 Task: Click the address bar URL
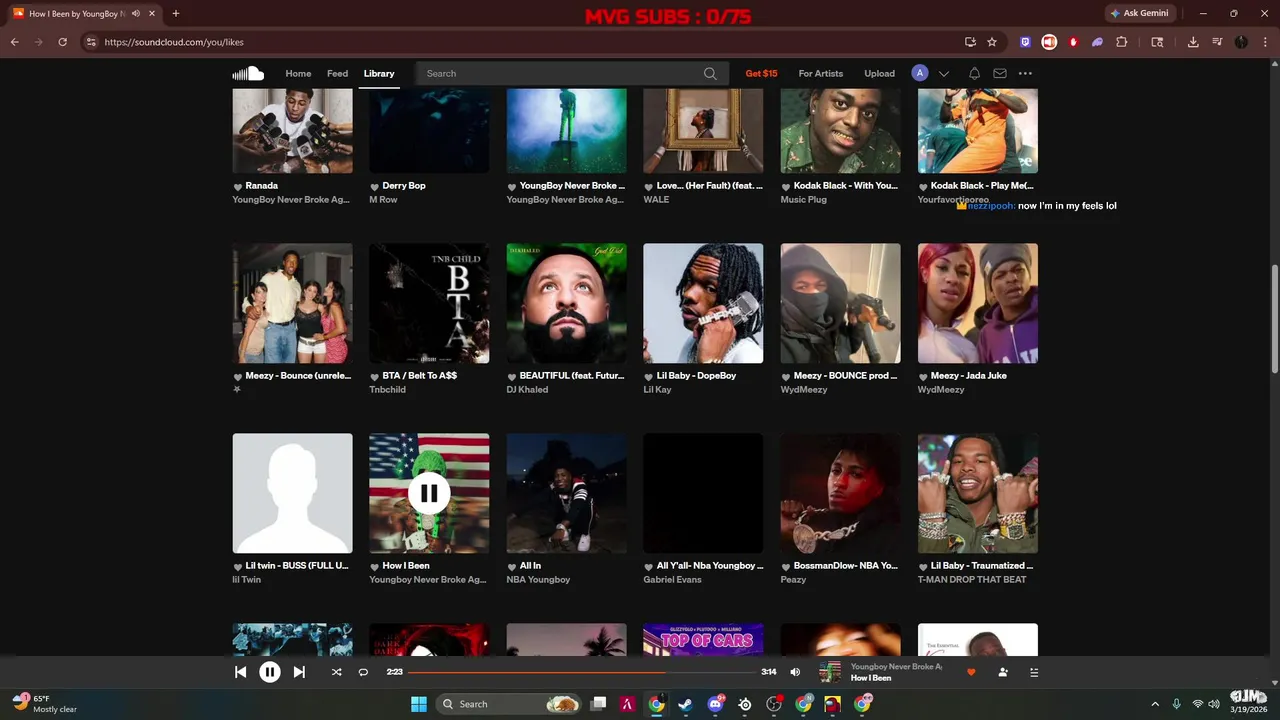174,42
